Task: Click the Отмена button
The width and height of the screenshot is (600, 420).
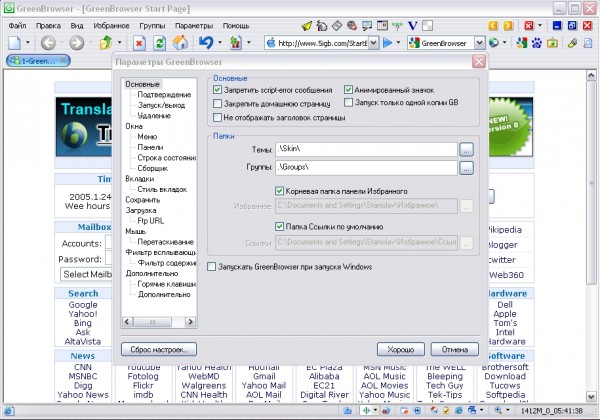Action: pyautogui.click(x=455, y=349)
